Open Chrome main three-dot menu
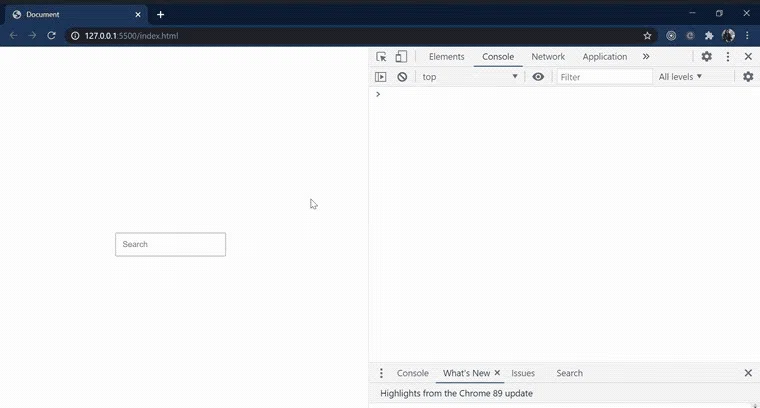The height and width of the screenshot is (408, 760). [x=747, y=35]
